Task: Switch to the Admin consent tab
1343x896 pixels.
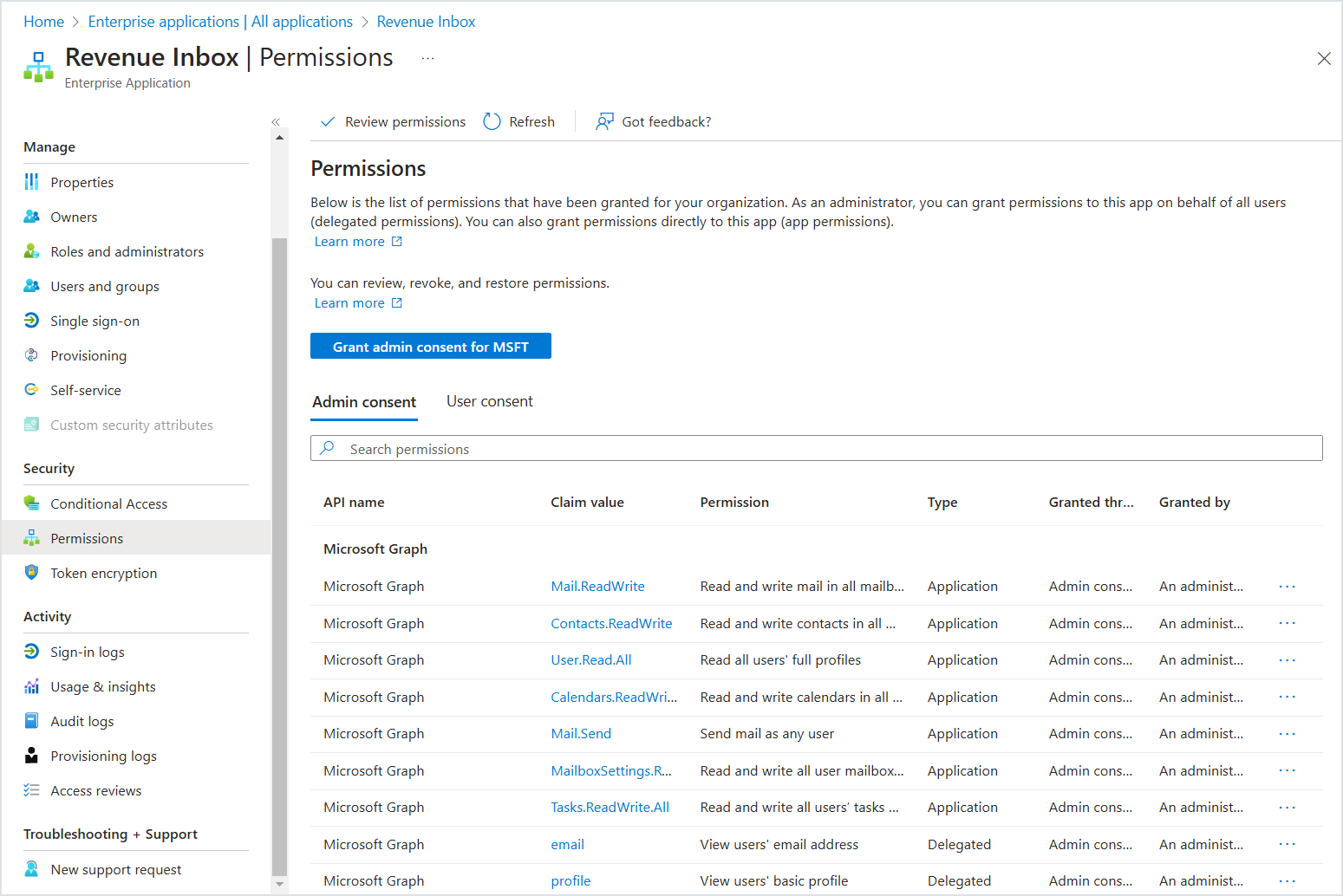Action: click(364, 402)
